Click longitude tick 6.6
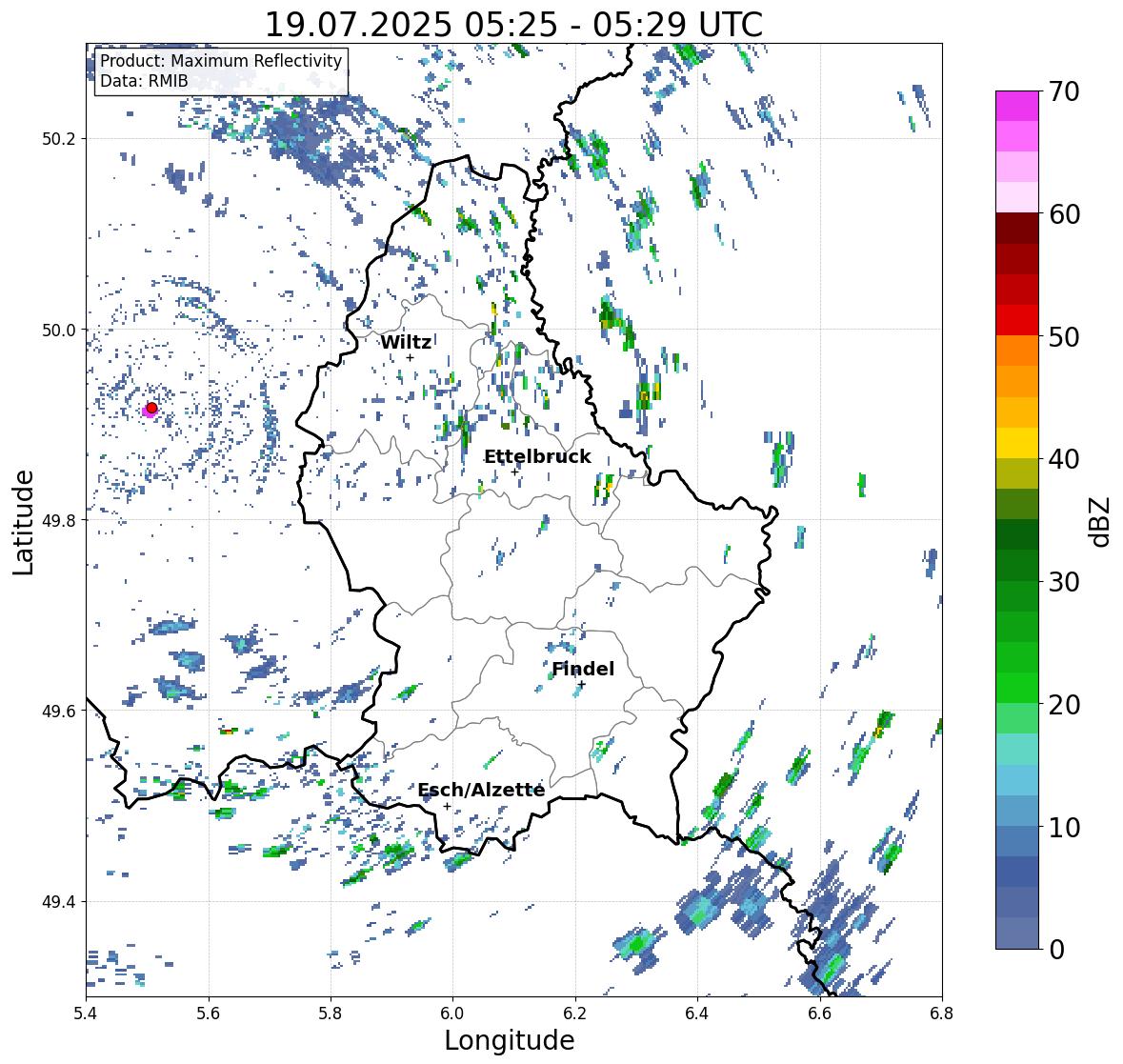Screen dimensions: 1123x1064 pyautogui.click(x=820, y=1013)
